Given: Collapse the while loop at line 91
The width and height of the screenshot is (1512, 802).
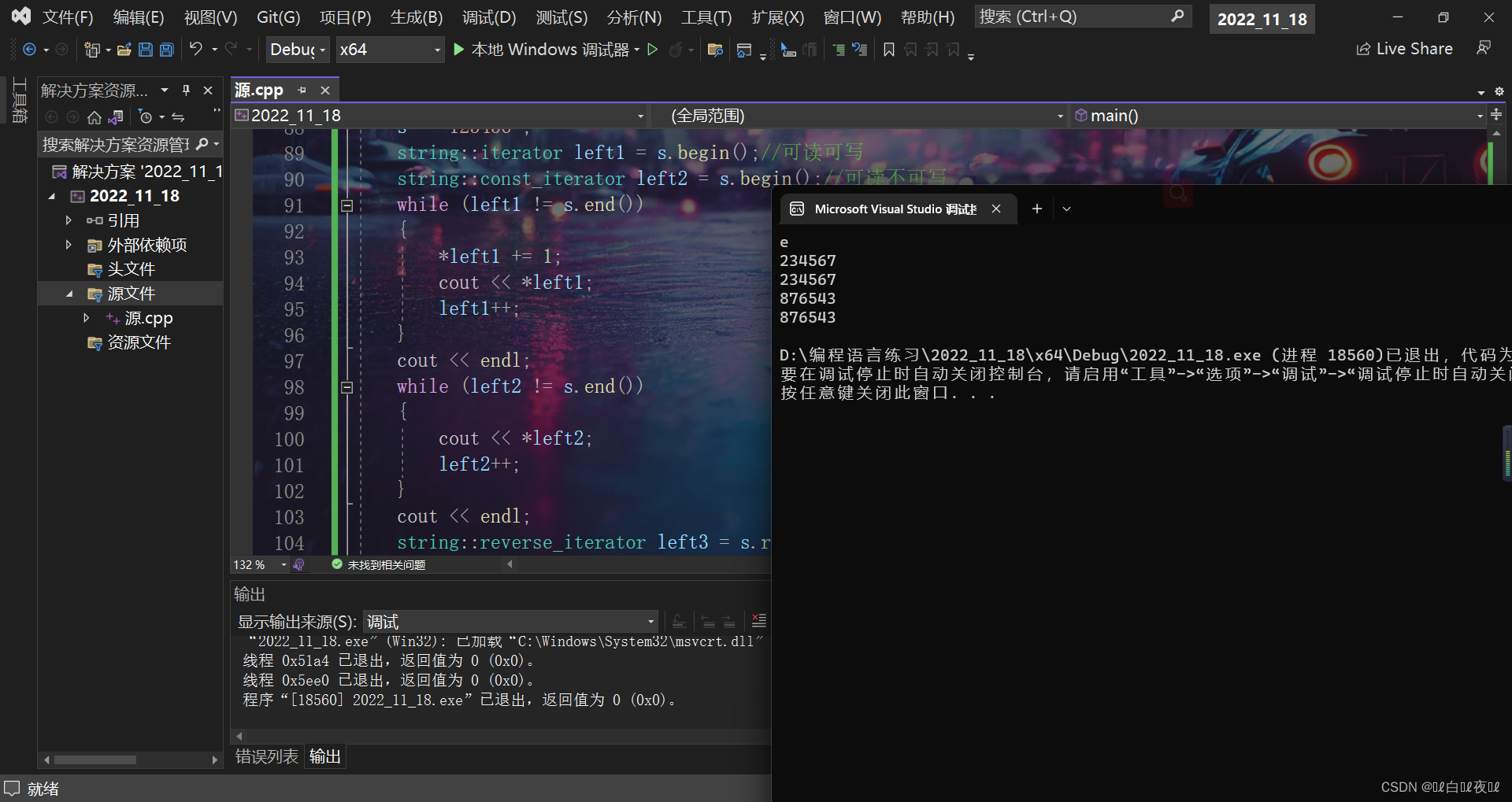Looking at the screenshot, I should tap(346, 205).
